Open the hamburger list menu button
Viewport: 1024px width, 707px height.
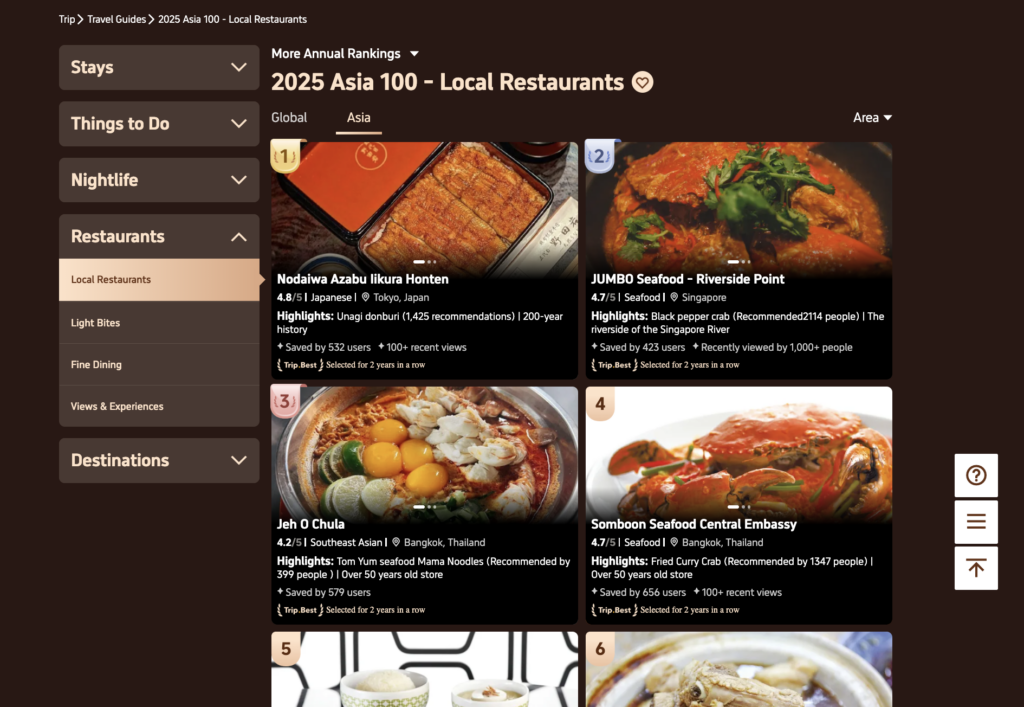click(x=976, y=522)
